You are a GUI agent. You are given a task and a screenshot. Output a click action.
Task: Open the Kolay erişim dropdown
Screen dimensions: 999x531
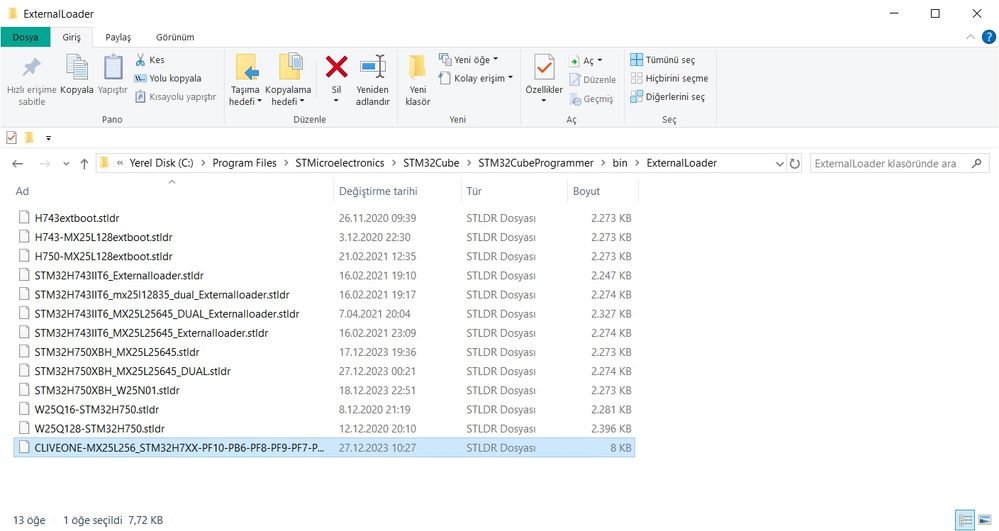point(476,78)
